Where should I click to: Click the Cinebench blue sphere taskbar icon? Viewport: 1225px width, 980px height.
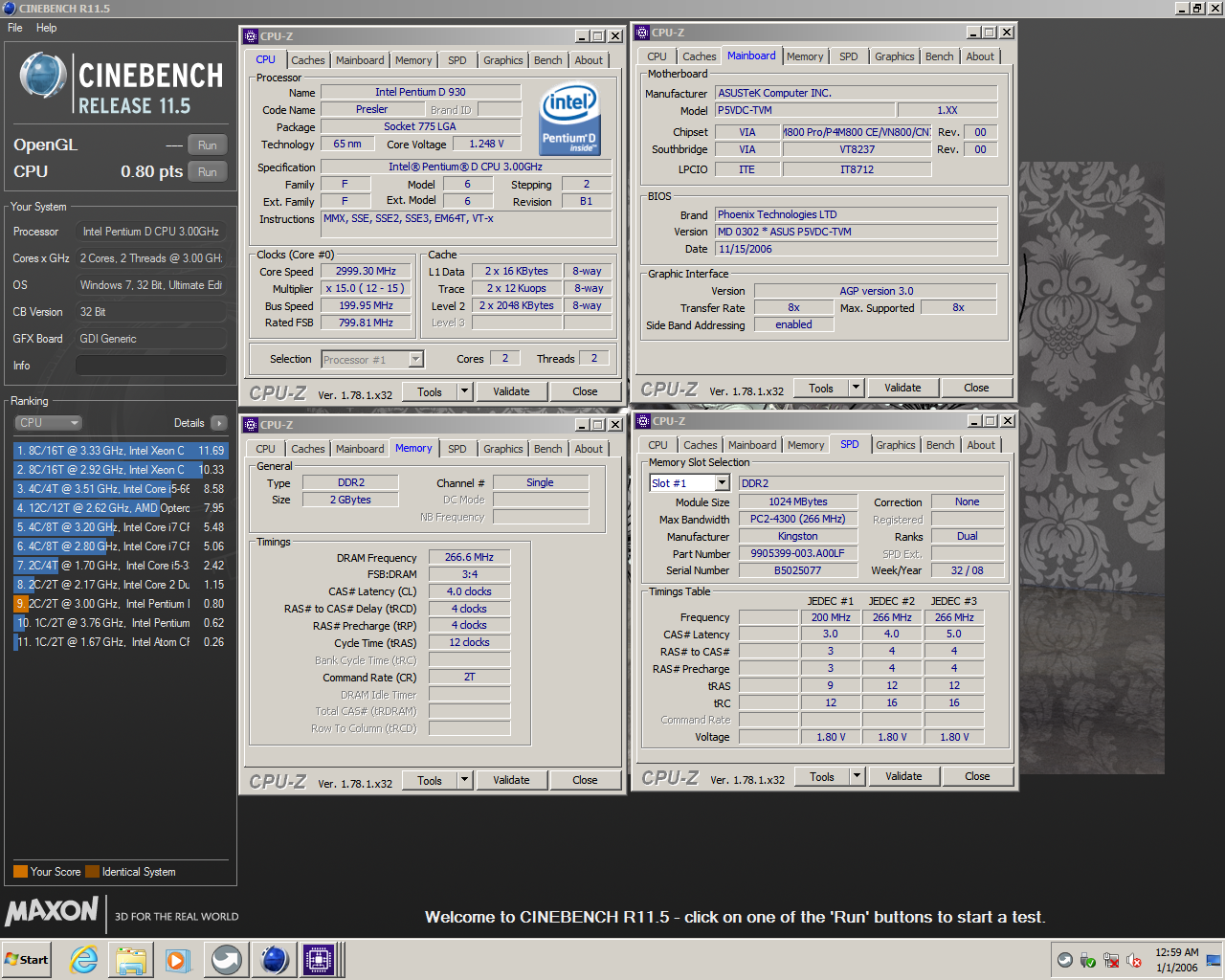point(274,960)
